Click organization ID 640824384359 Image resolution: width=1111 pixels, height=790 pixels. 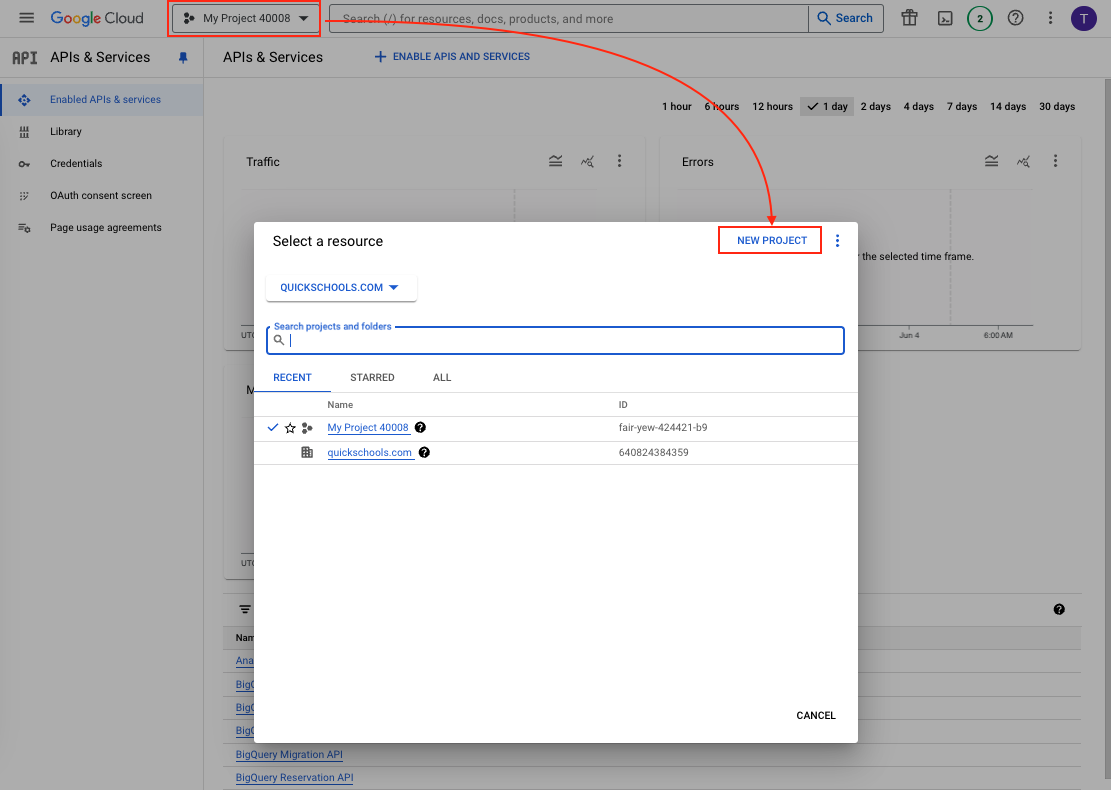point(653,452)
